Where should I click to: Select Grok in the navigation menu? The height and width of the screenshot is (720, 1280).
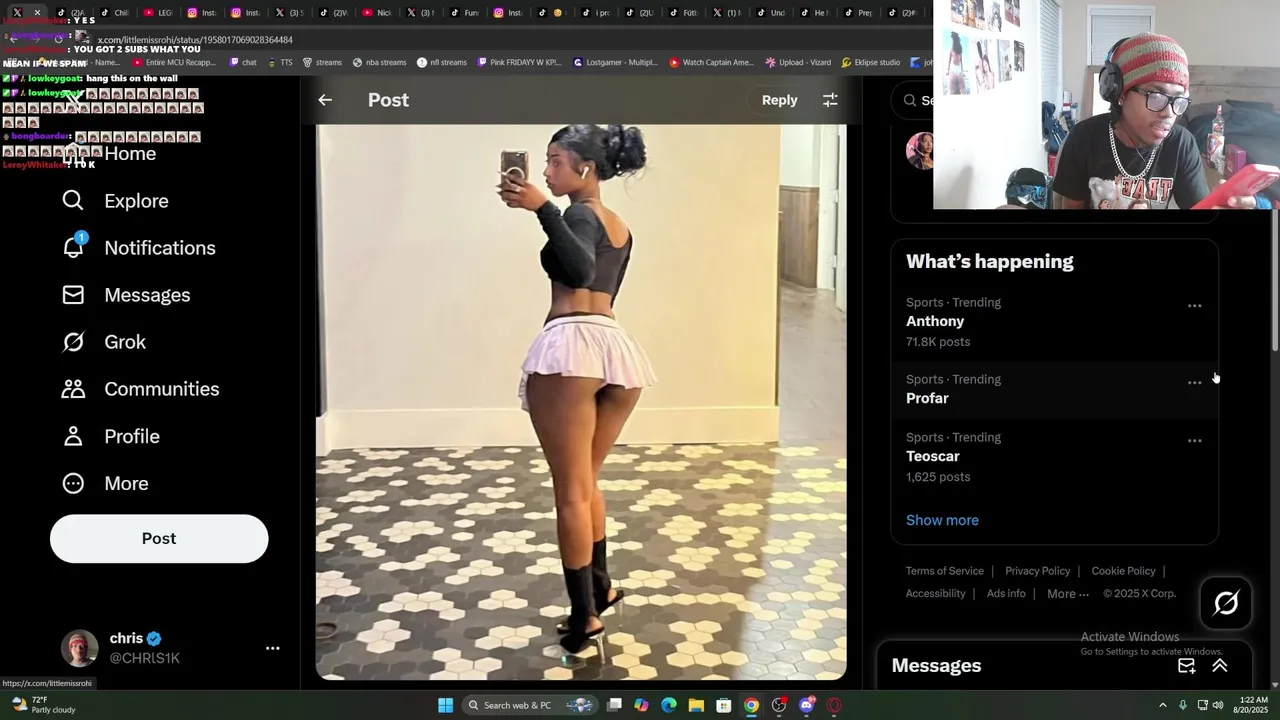pos(125,342)
